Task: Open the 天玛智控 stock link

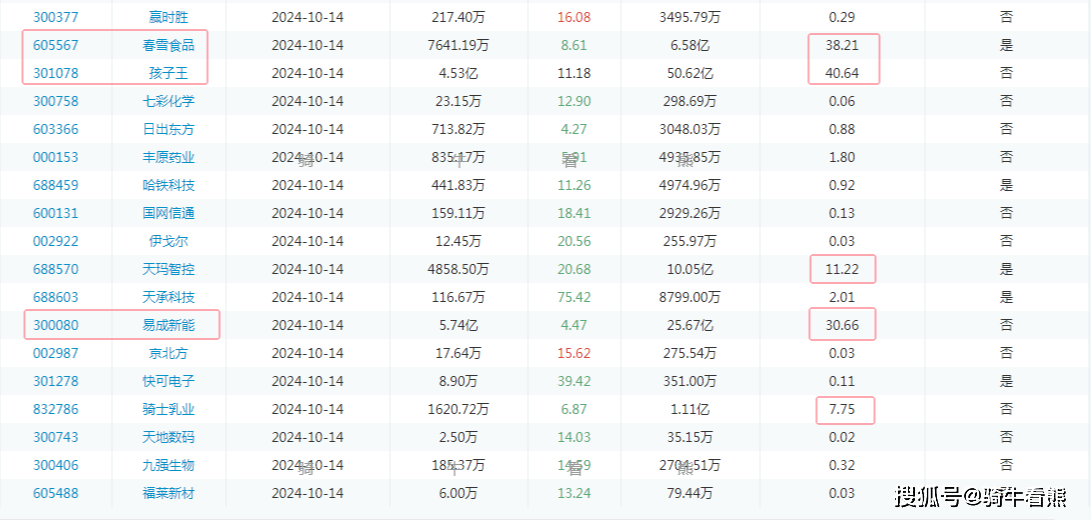Action: click(x=168, y=269)
